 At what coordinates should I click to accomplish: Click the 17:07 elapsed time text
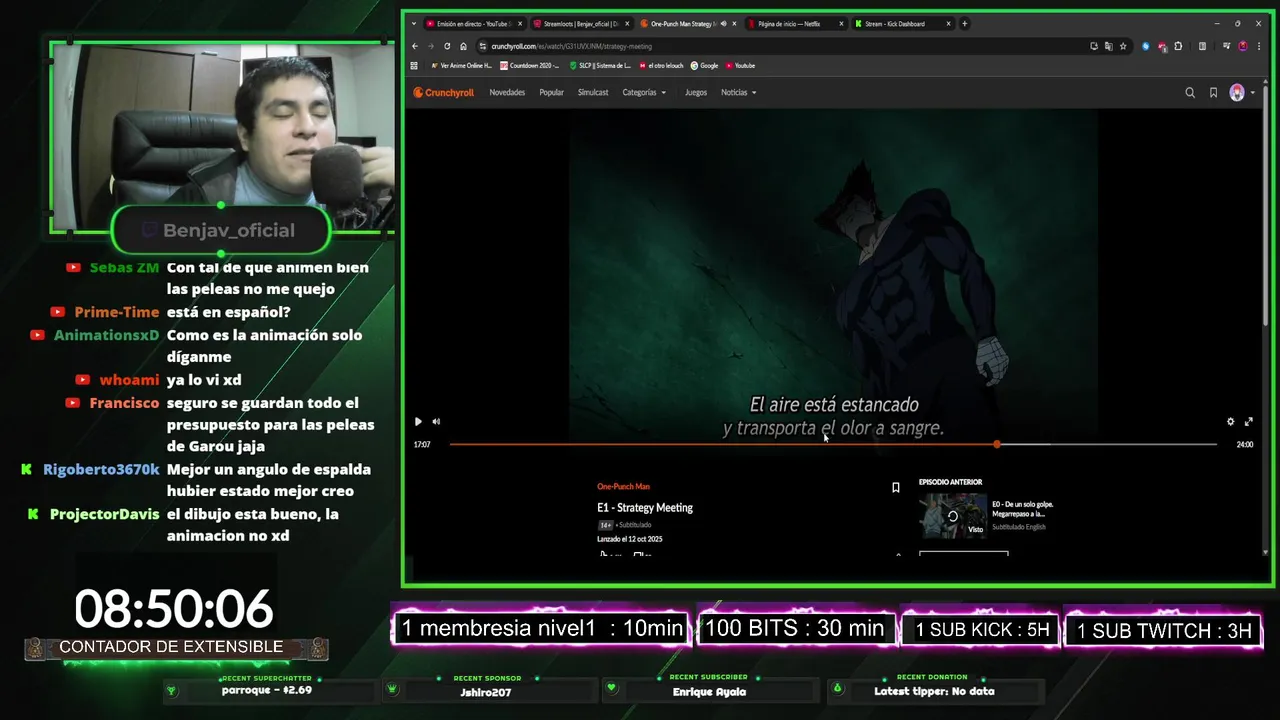[x=422, y=445]
